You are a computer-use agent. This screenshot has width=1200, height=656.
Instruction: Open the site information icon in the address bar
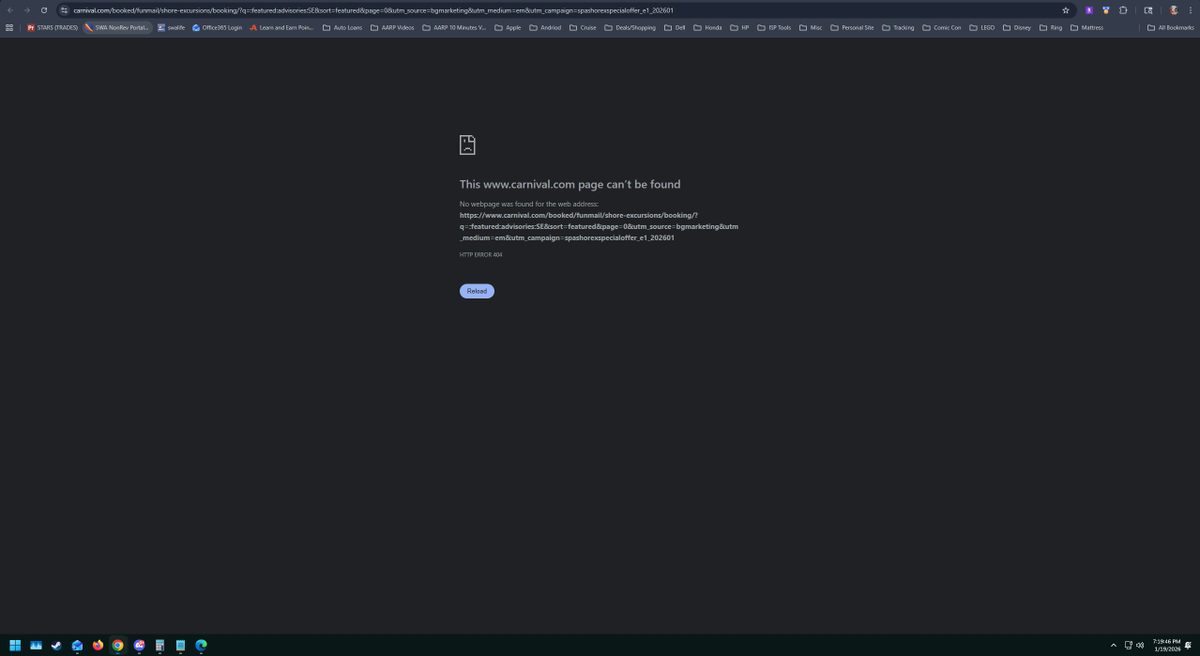[65, 10]
